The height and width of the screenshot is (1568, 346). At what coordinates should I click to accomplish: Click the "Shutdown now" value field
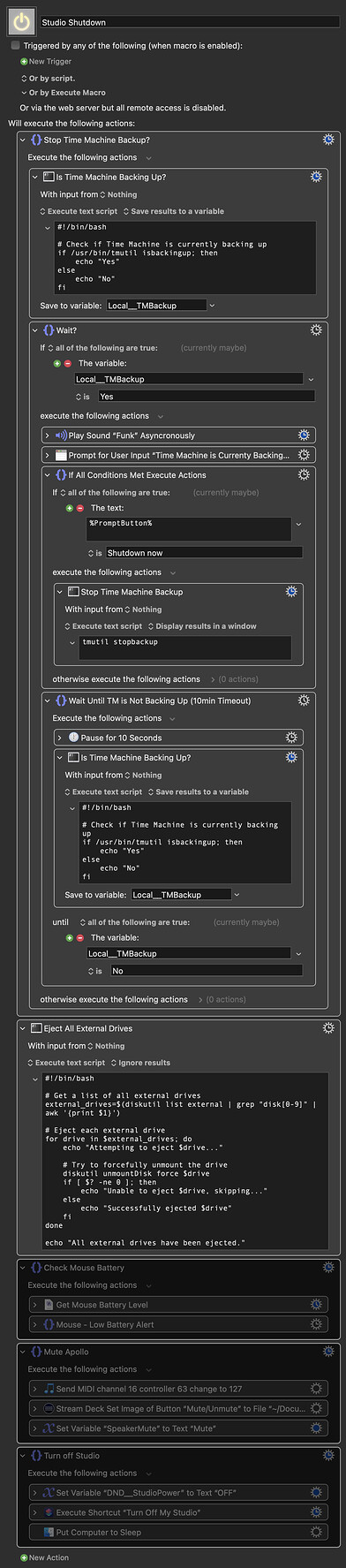(204, 553)
